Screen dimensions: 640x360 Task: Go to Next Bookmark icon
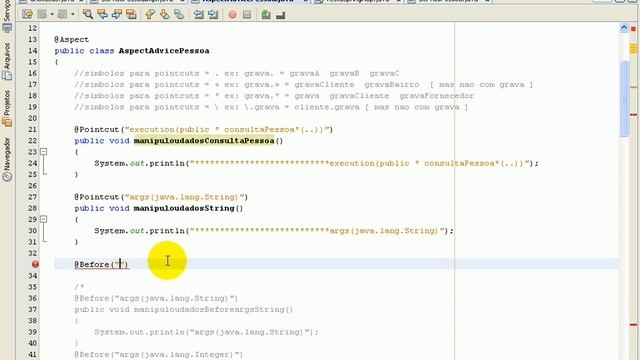pyautogui.click(x=164, y=15)
